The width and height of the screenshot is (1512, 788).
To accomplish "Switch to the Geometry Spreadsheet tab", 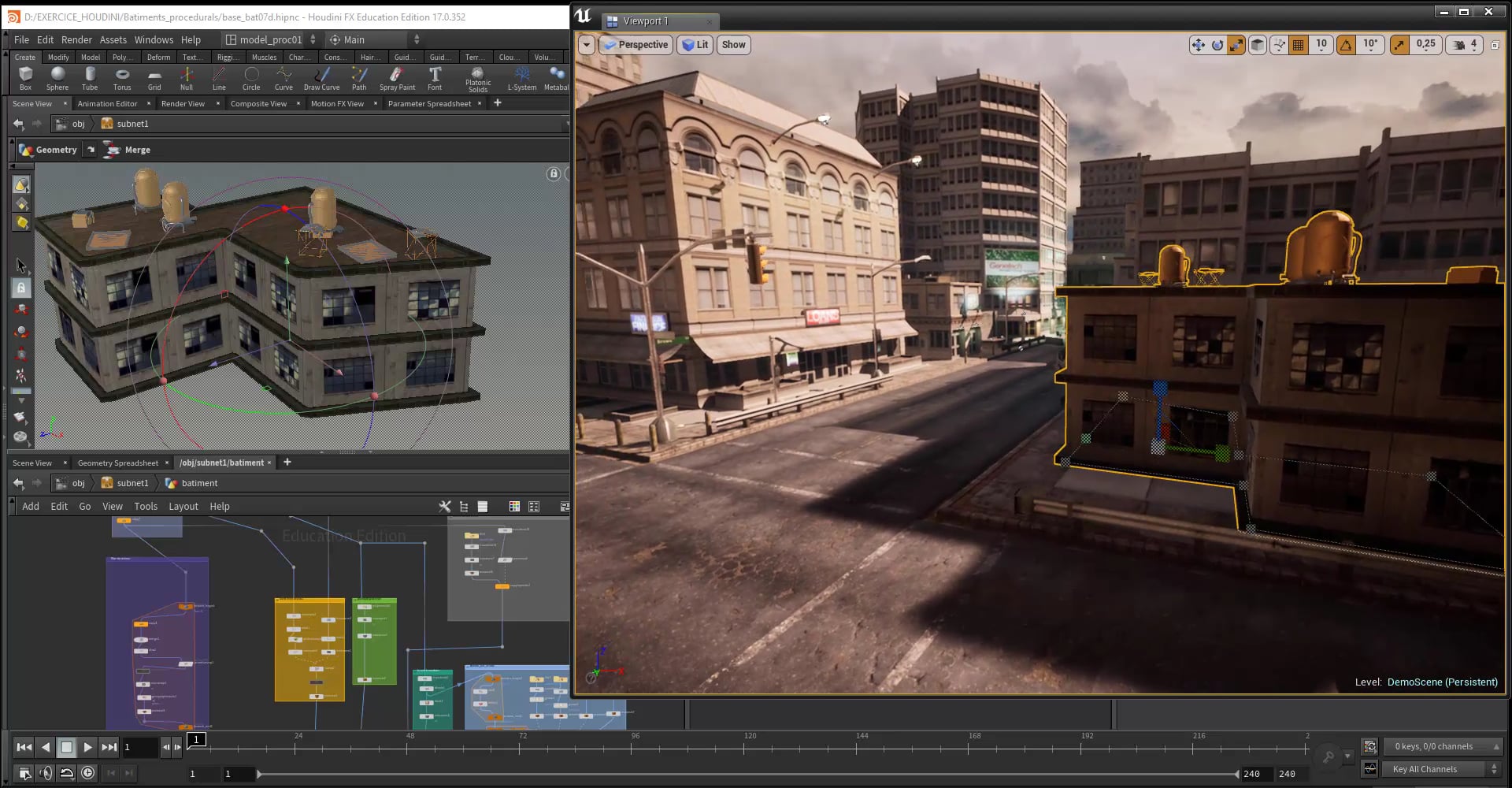I will 117,463.
